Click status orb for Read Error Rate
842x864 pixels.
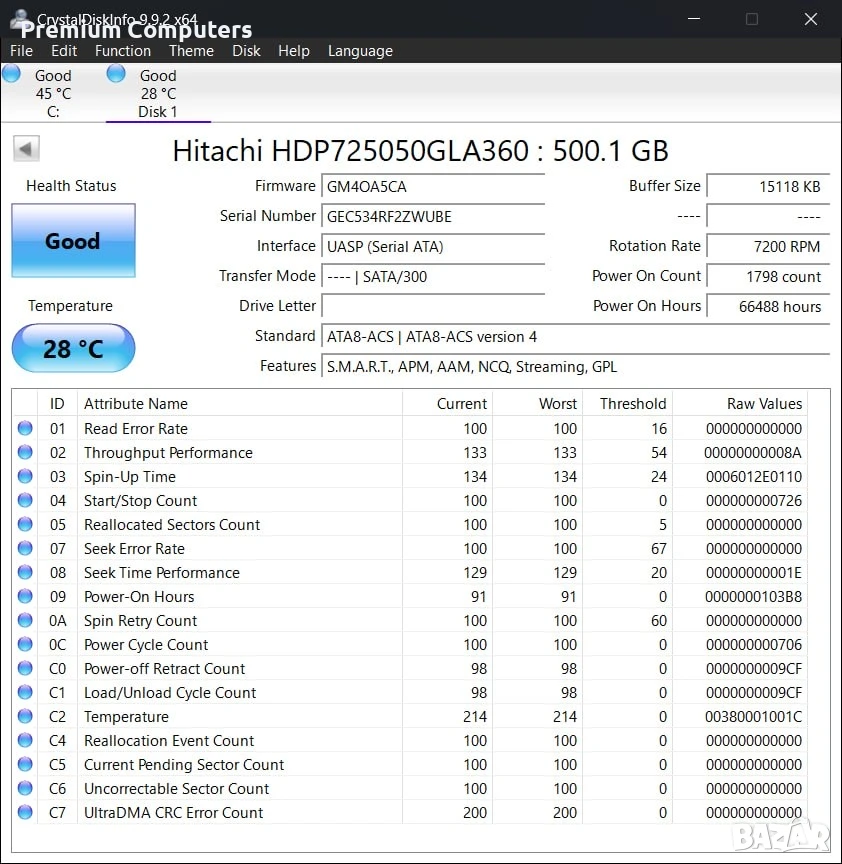pyautogui.click(x=25, y=428)
